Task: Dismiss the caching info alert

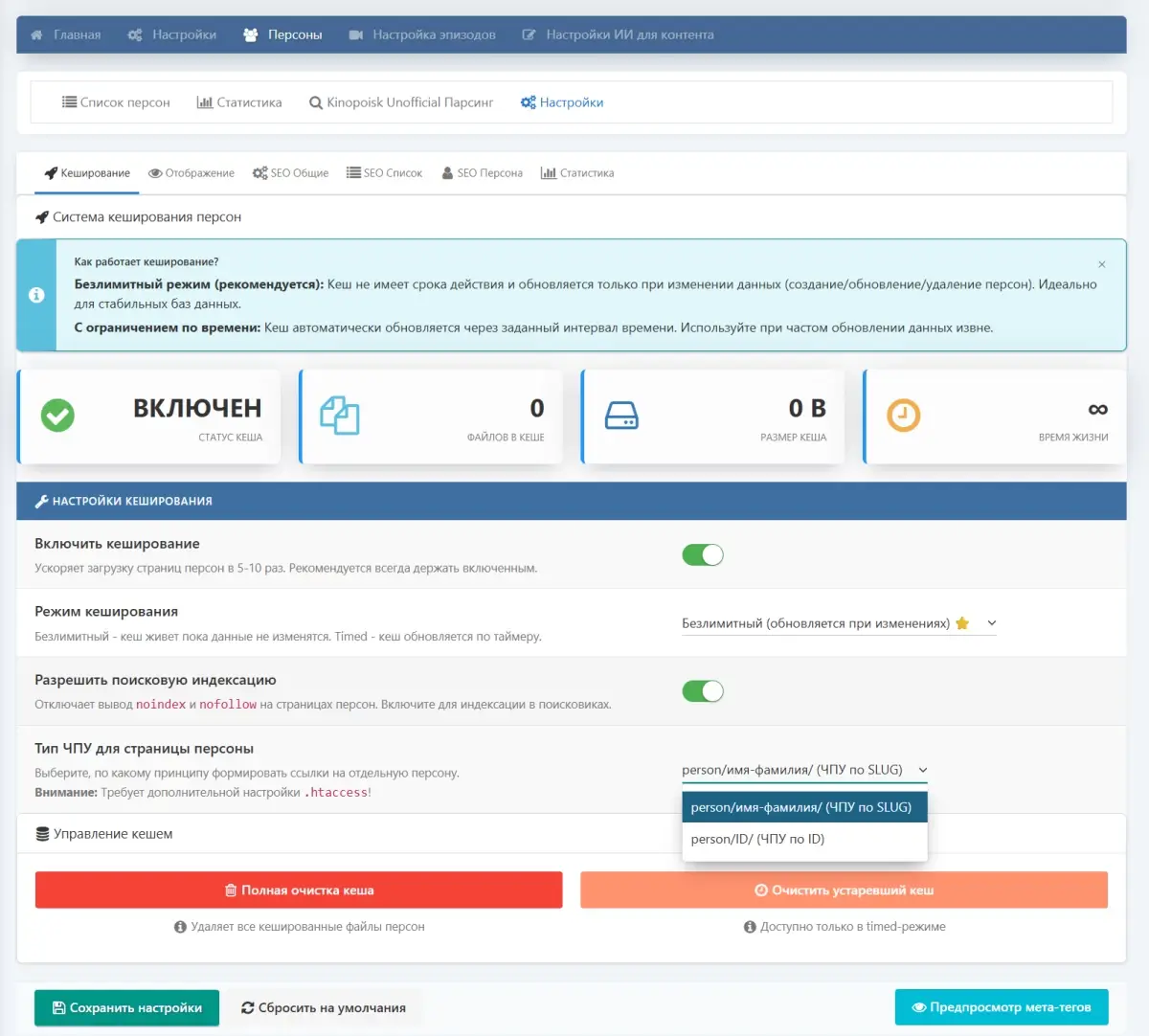Action: (x=1101, y=264)
